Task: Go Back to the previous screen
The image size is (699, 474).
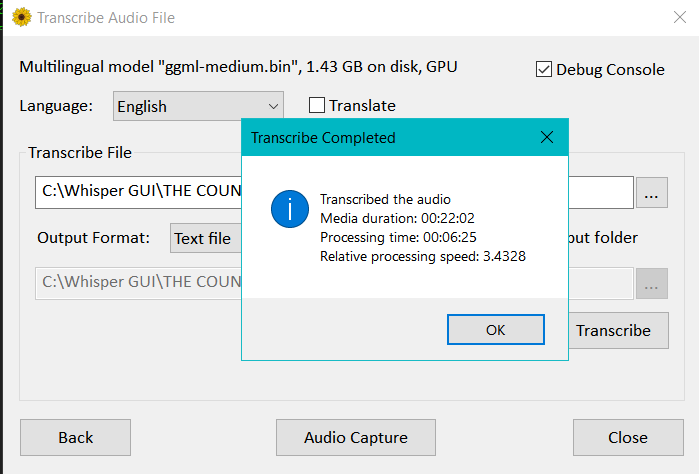Action: [76, 437]
